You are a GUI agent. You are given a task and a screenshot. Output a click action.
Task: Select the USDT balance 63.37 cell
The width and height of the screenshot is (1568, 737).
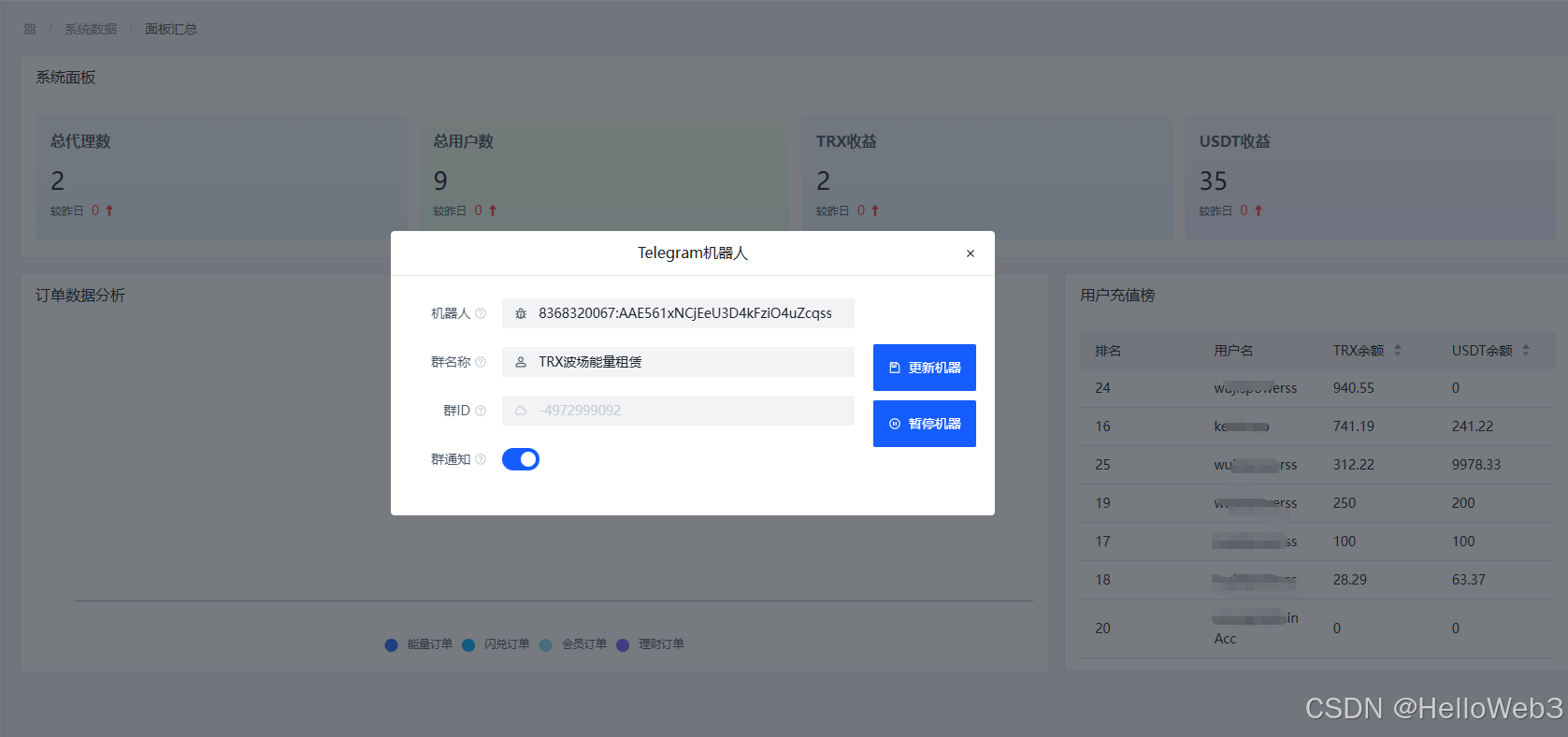click(1469, 580)
